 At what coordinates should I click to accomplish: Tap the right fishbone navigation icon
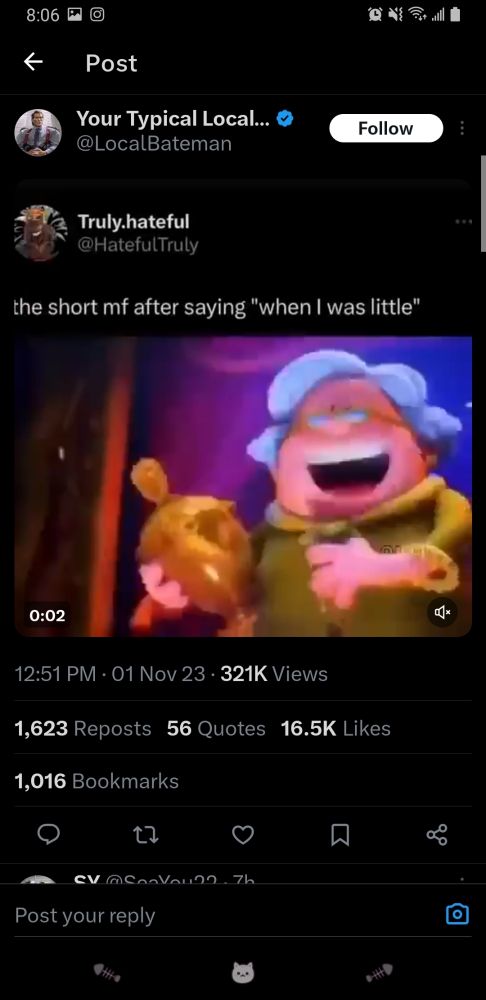point(379,973)
